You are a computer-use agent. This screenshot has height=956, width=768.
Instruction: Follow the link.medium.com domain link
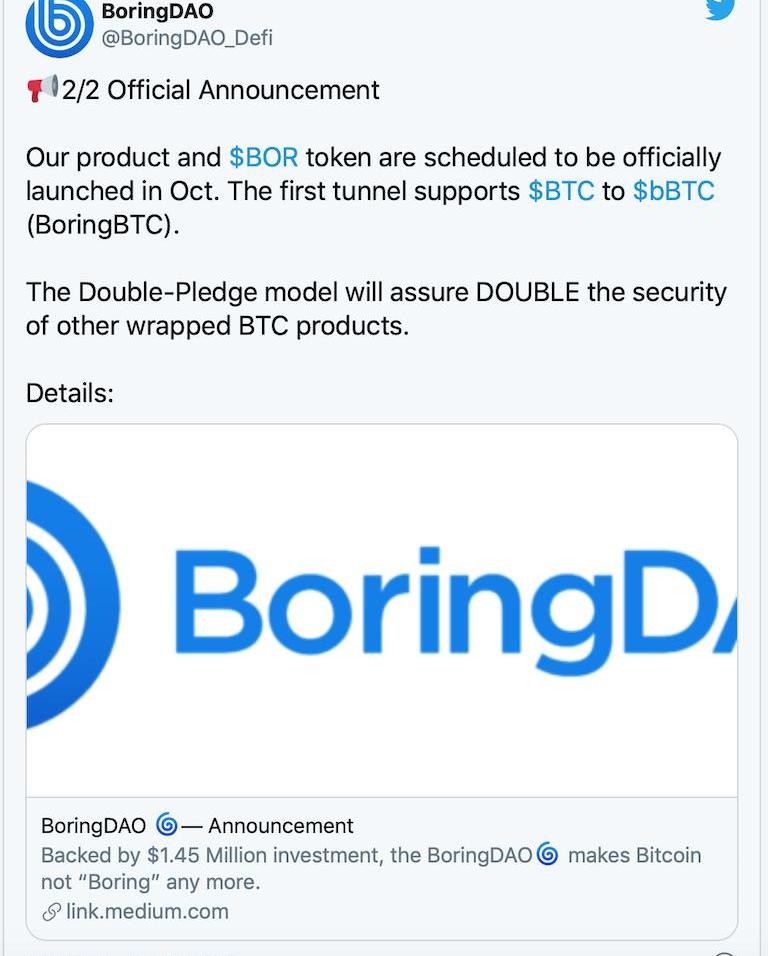tap(148, 911)
